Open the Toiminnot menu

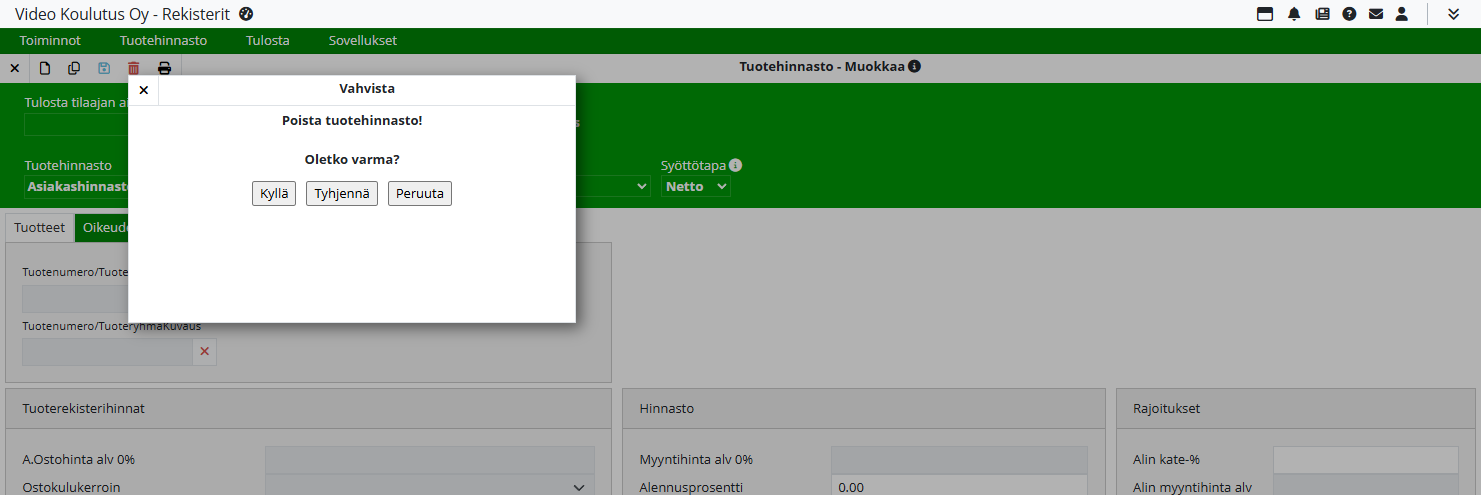coord(50,41)
